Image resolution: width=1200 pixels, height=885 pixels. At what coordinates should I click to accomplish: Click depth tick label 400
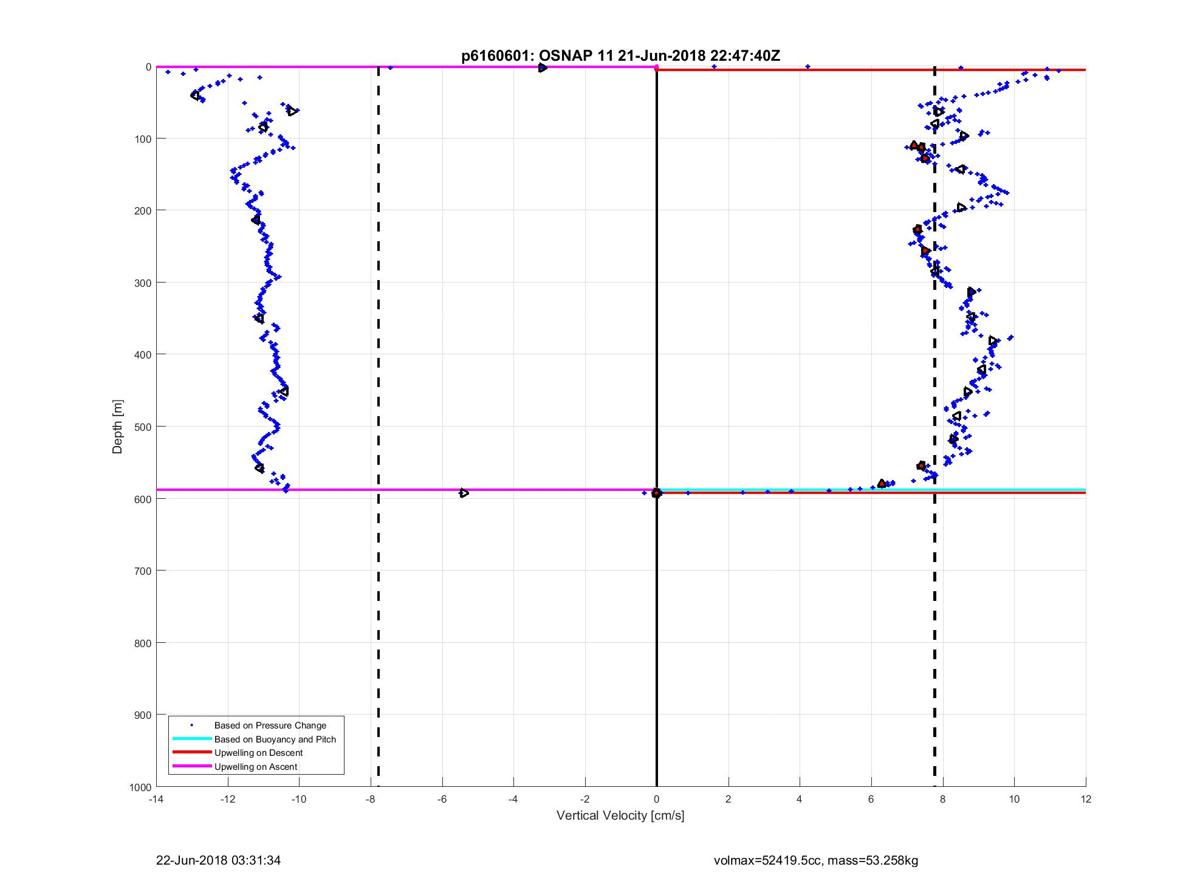coord(143,355)
